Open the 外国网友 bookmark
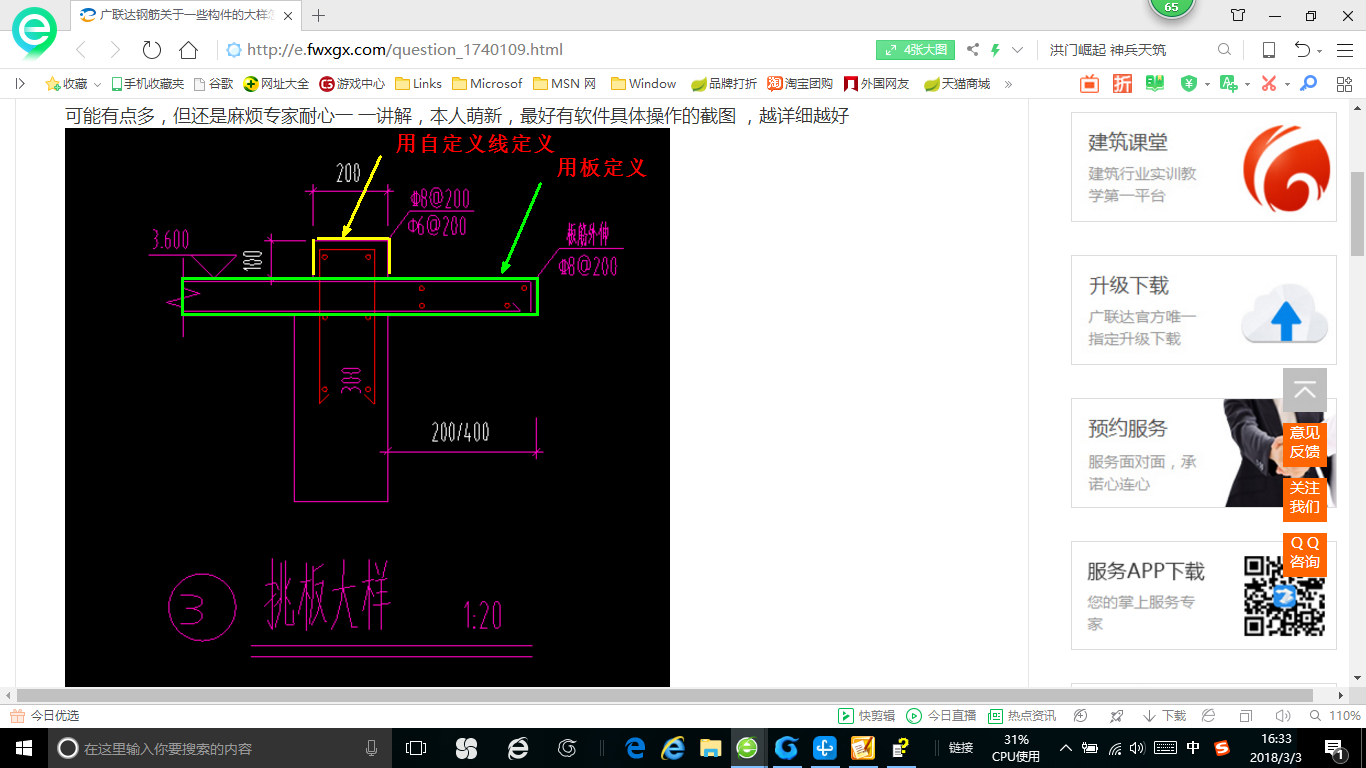Screen dimensions: 1366x768 coord(877,84)
